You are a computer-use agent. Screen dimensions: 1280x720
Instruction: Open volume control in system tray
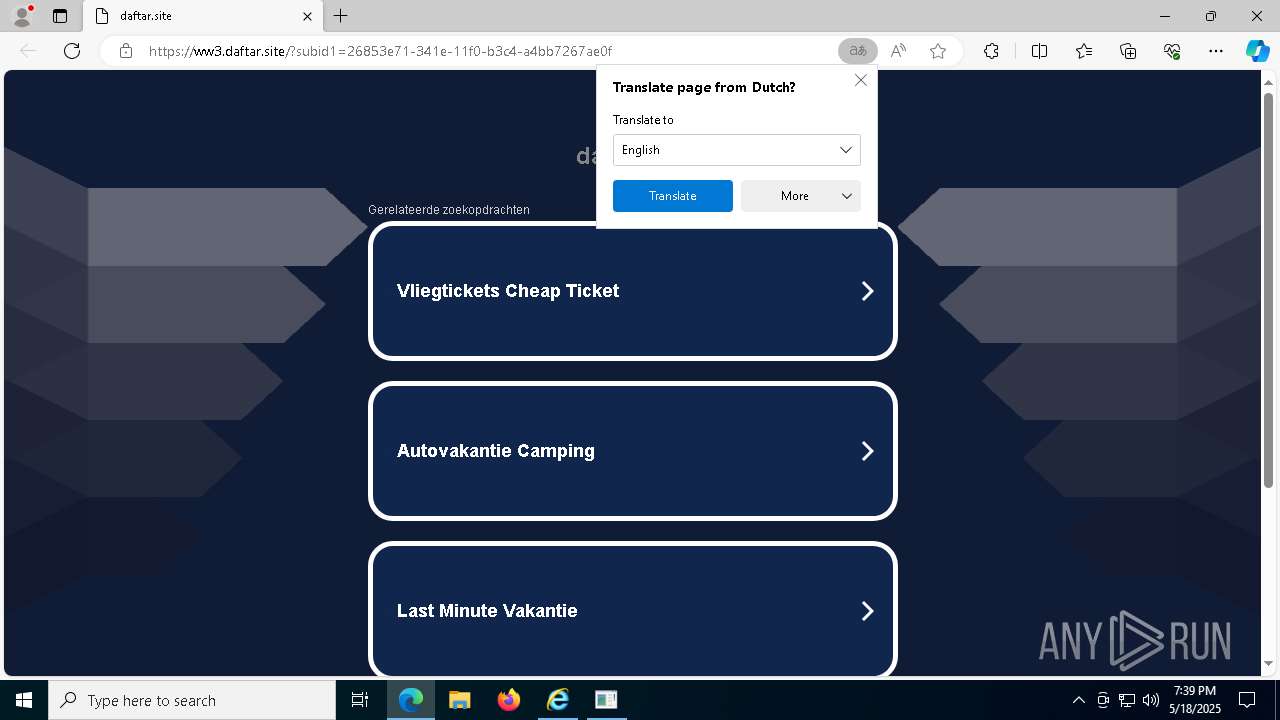coord(1151,700)
